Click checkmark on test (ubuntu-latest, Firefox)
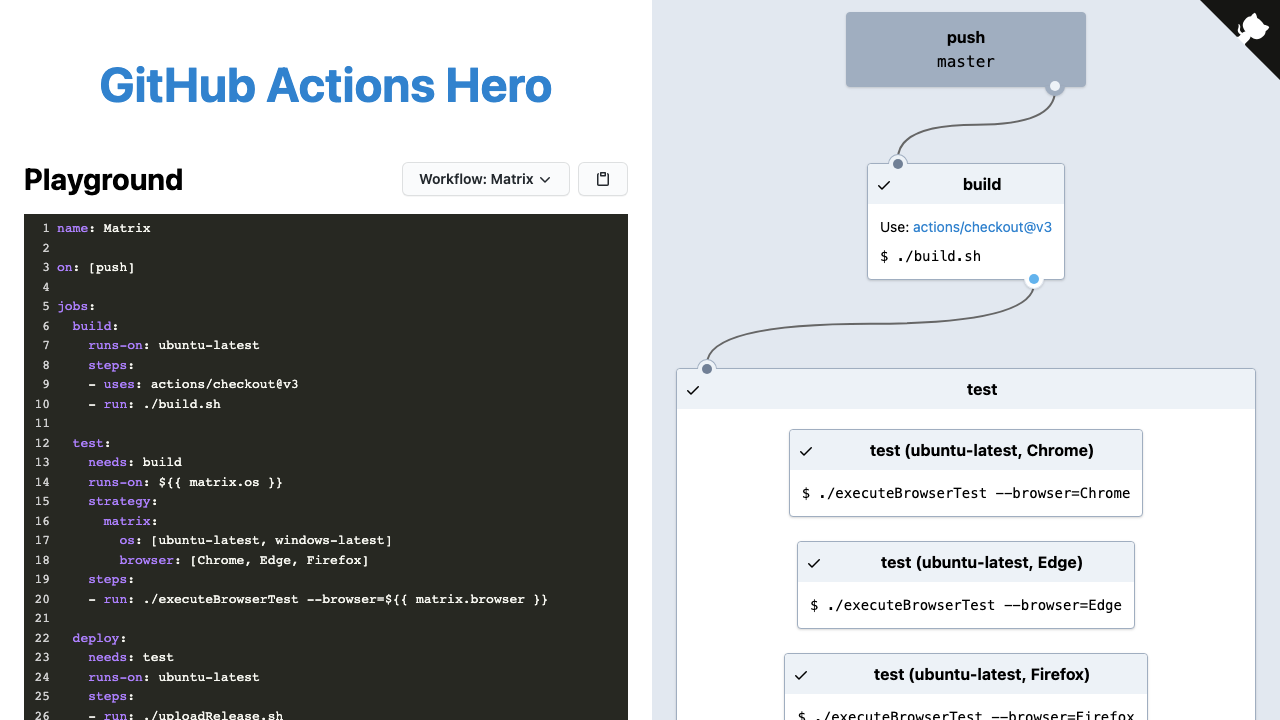The image size is (1280, 720). tap(801, 675)
